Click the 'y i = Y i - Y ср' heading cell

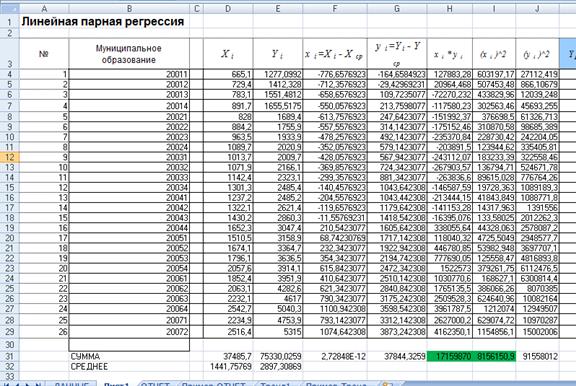click(x=397, y=54)
